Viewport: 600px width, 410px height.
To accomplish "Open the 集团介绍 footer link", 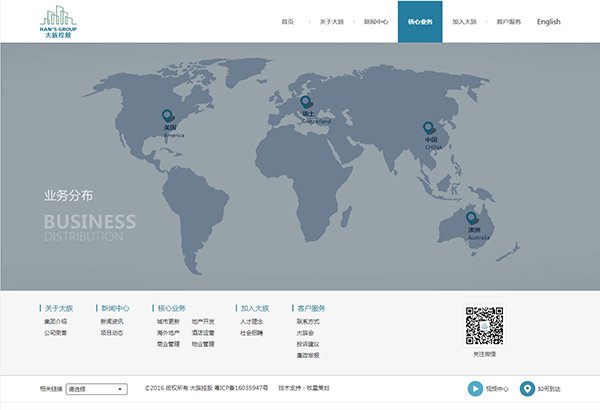I will point(55,322).
